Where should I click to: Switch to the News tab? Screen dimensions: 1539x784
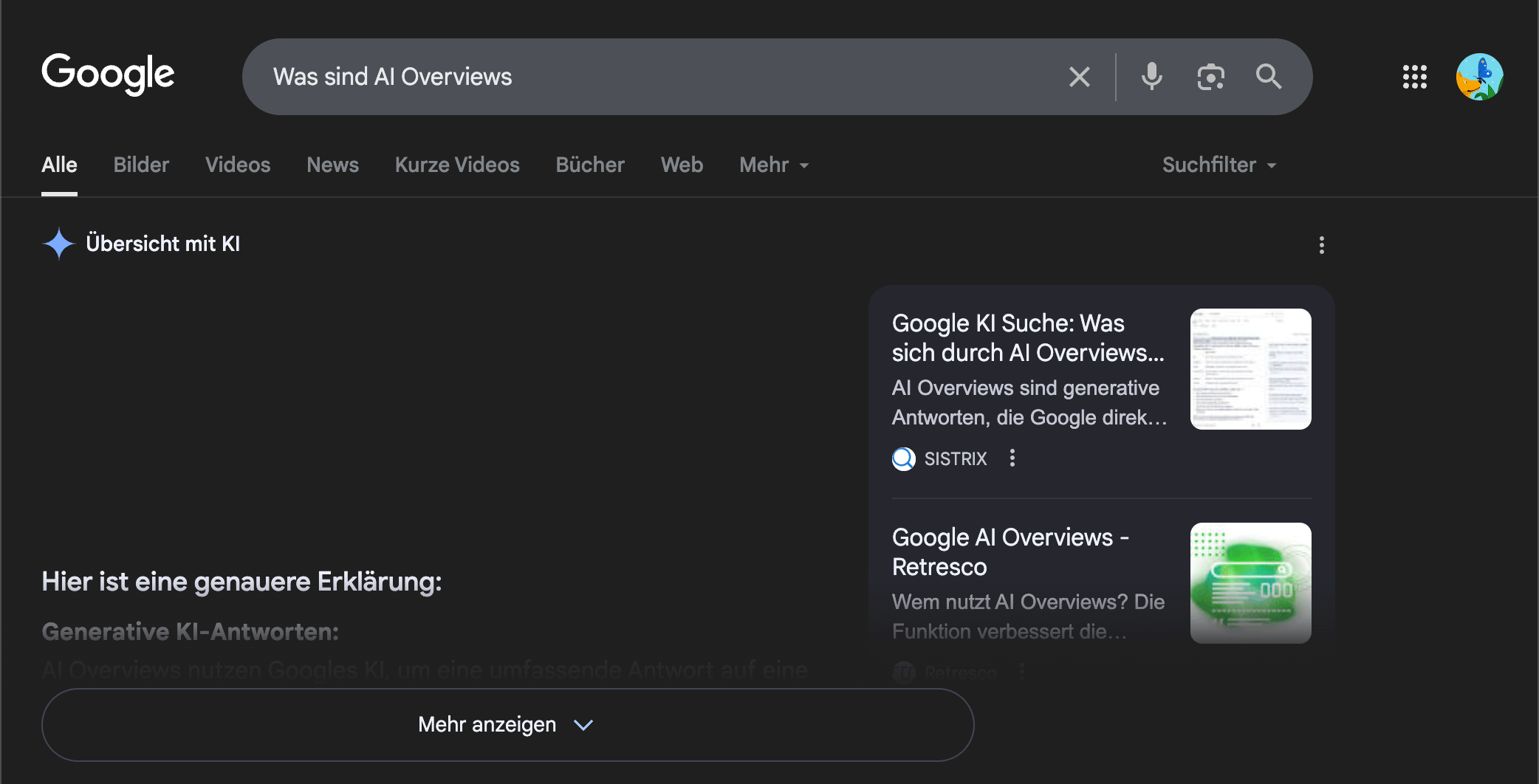point(332,165)
